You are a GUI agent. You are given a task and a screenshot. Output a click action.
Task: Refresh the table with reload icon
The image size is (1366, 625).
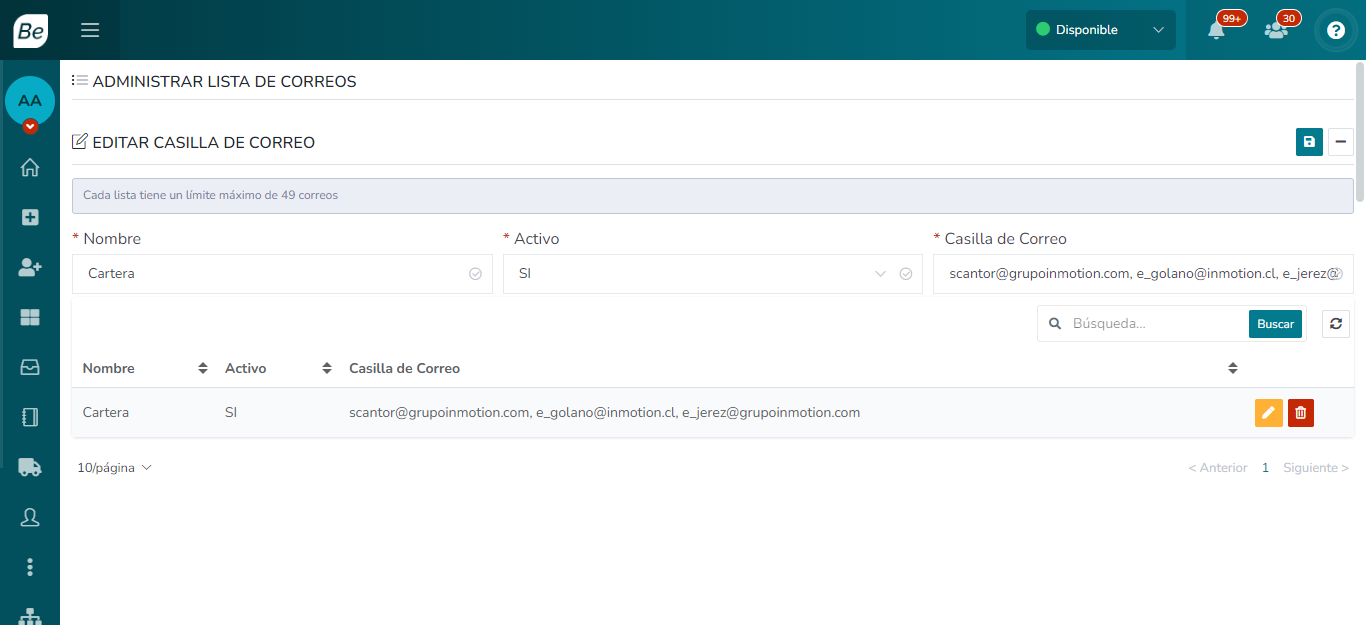tap(1335, 324)
